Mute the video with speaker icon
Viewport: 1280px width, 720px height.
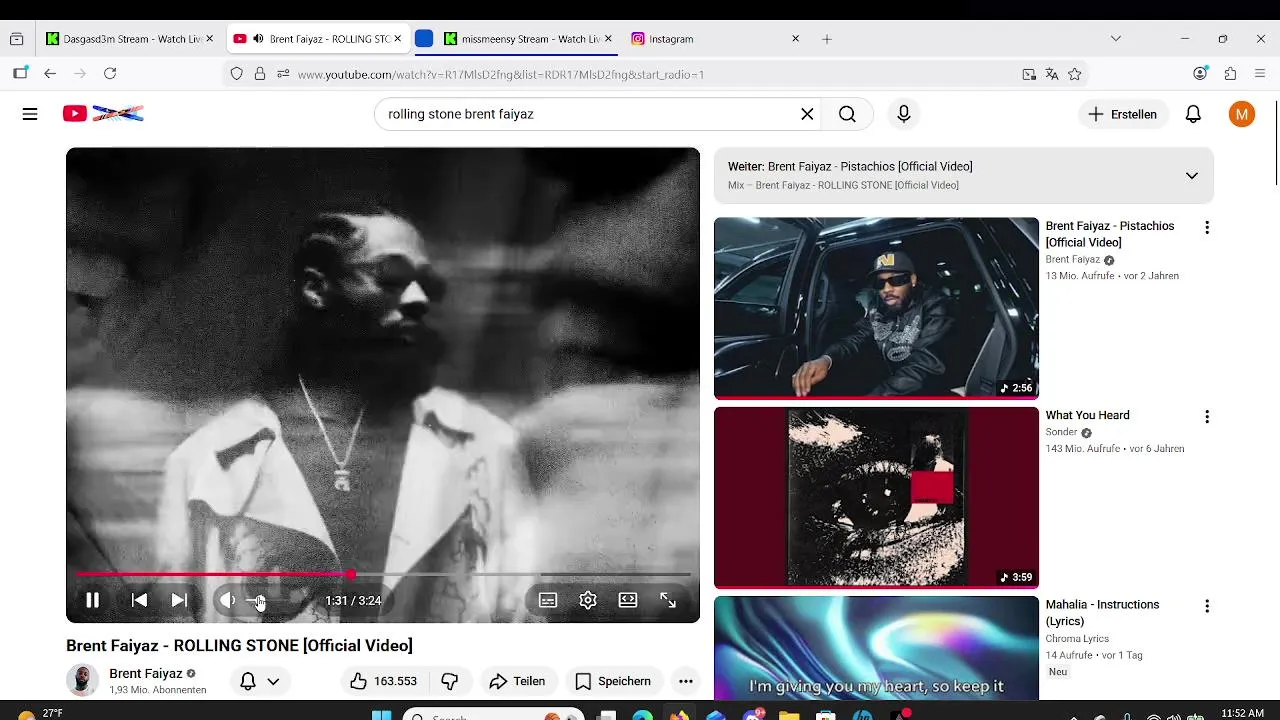[228, 600]
